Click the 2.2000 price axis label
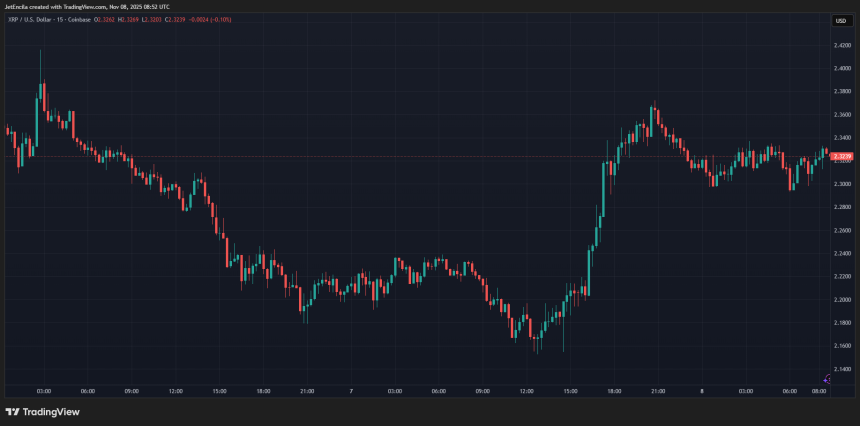Image resolution: width=860 pixels, height=426 pixels. [841, 299]
